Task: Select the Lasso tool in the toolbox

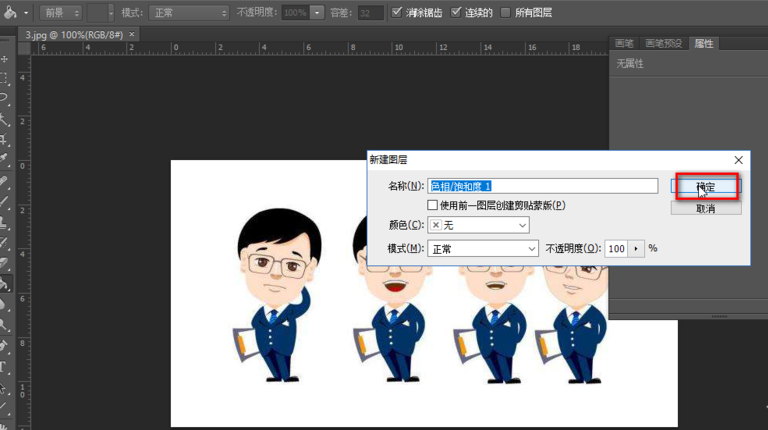Action: pyautogui.click(x=5, y=97)
